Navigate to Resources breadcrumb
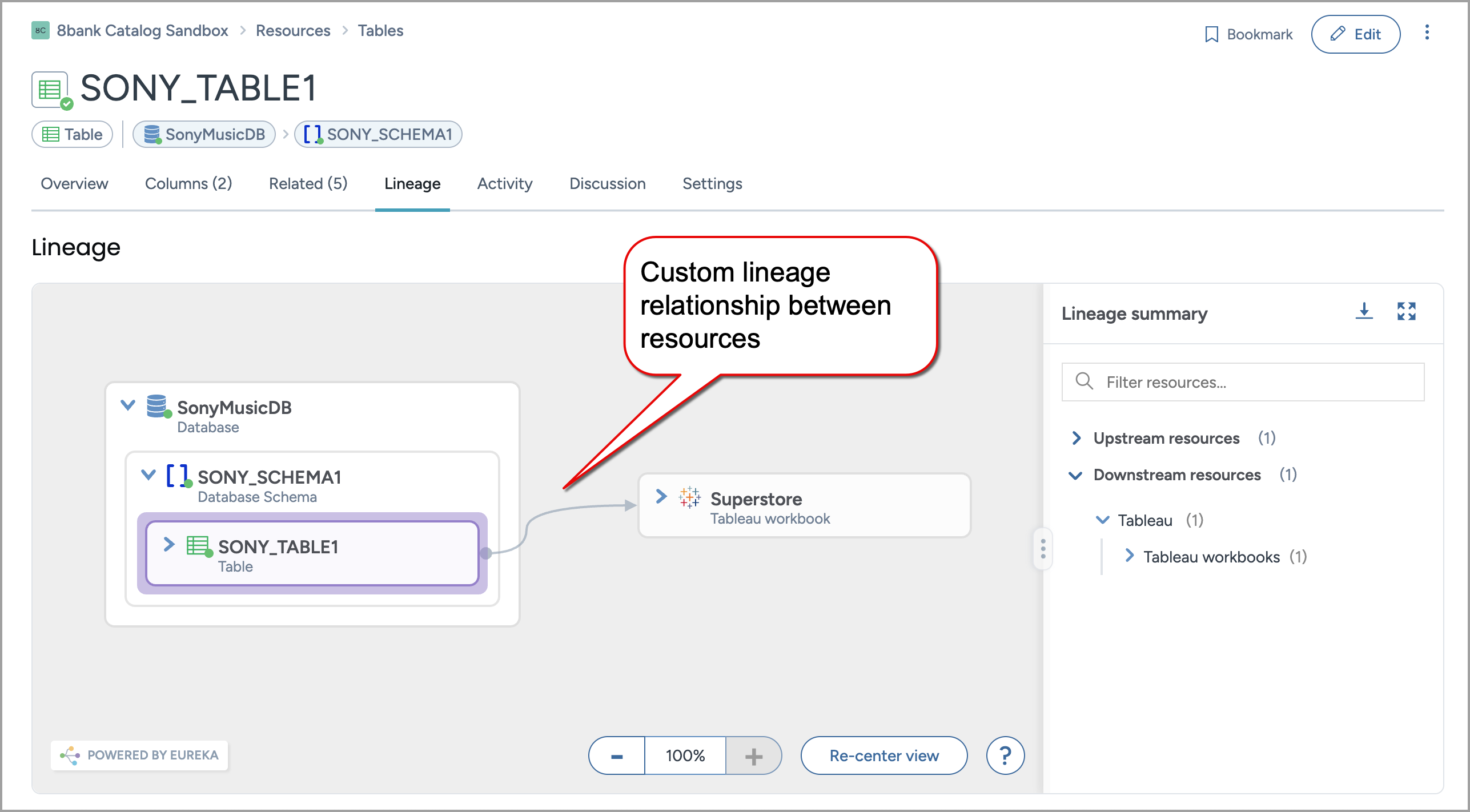Screen dimensions: 1470x812 click(293, 30)
